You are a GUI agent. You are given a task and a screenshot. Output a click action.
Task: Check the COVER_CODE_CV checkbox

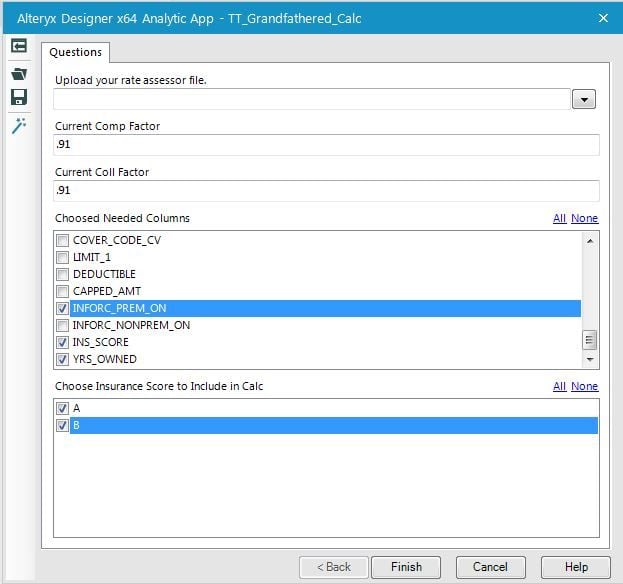62,240
